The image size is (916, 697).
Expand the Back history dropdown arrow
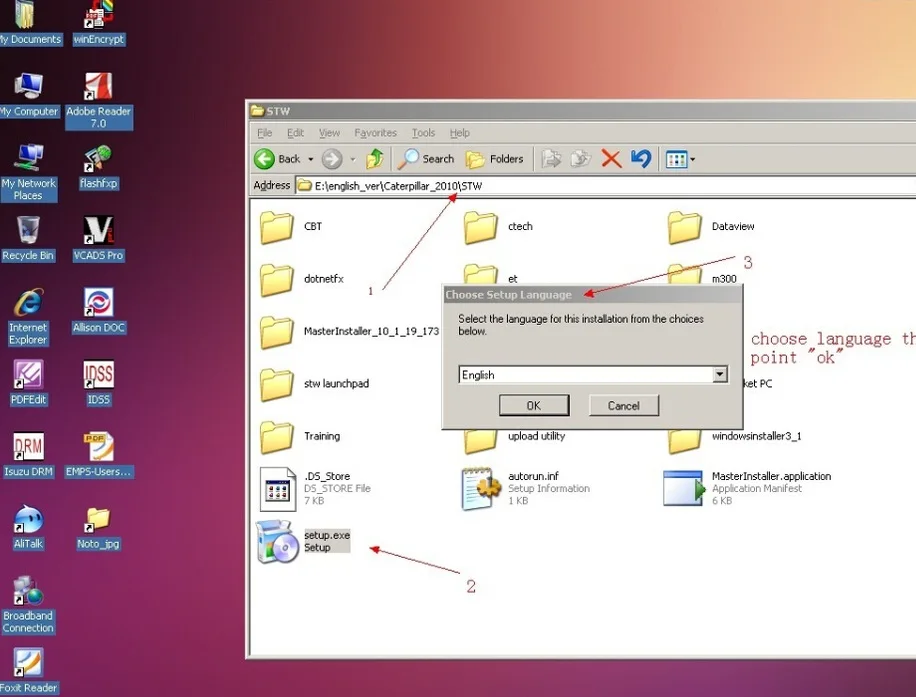click(311, 159)
